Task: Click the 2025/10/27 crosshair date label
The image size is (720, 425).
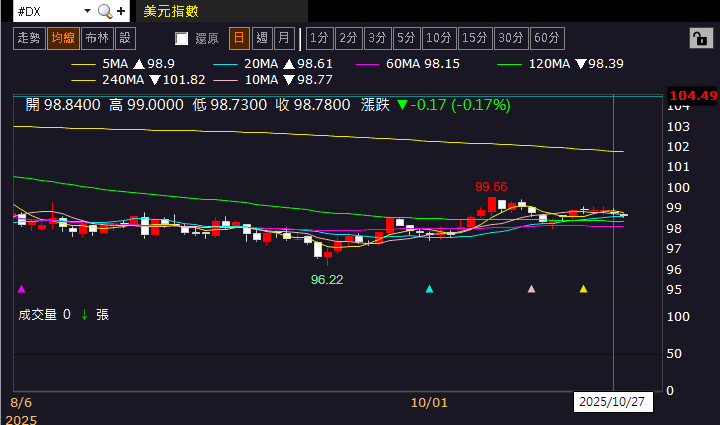Action: (613, 402)
